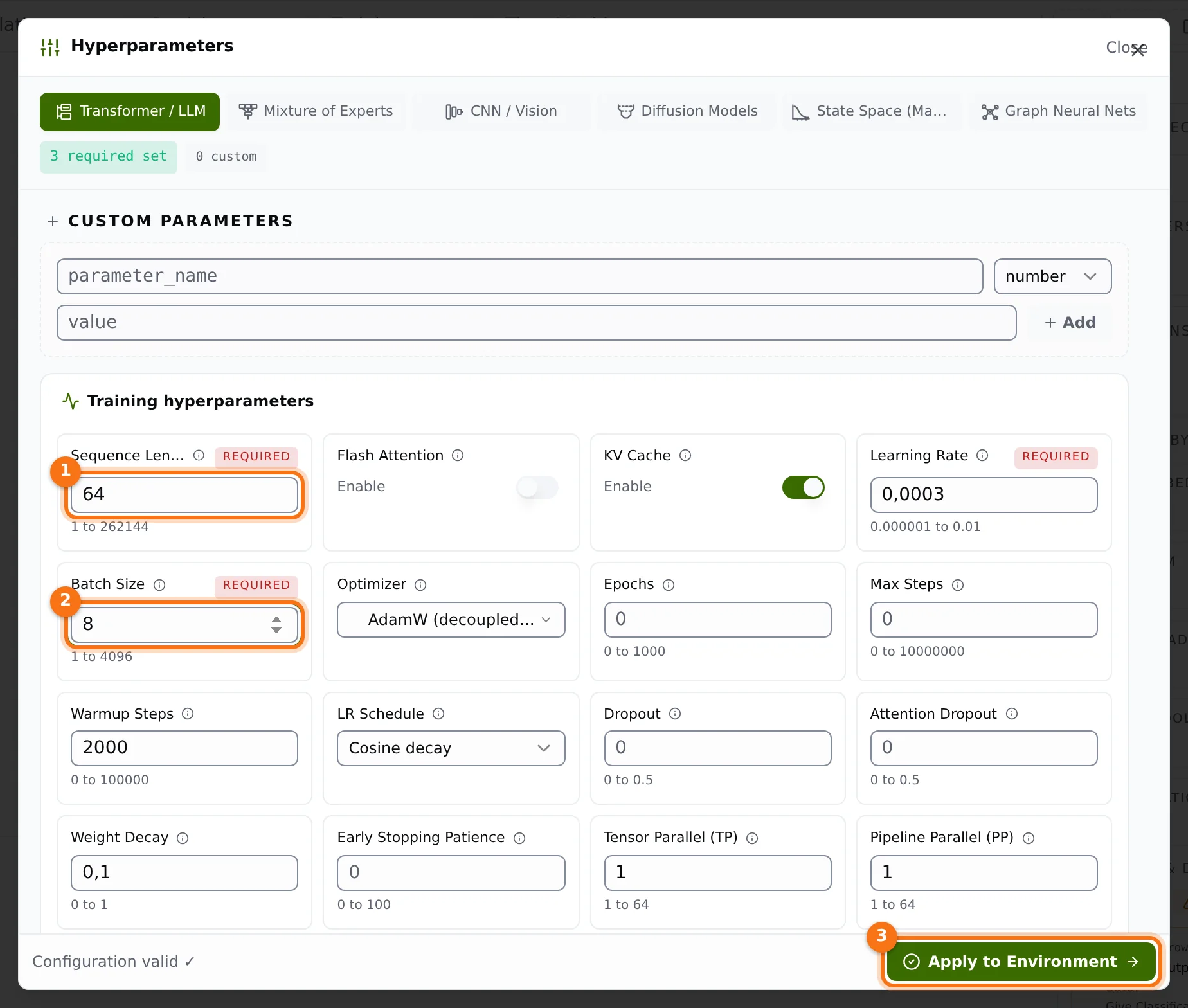Click the '0 custom' badge

point(226,157)
